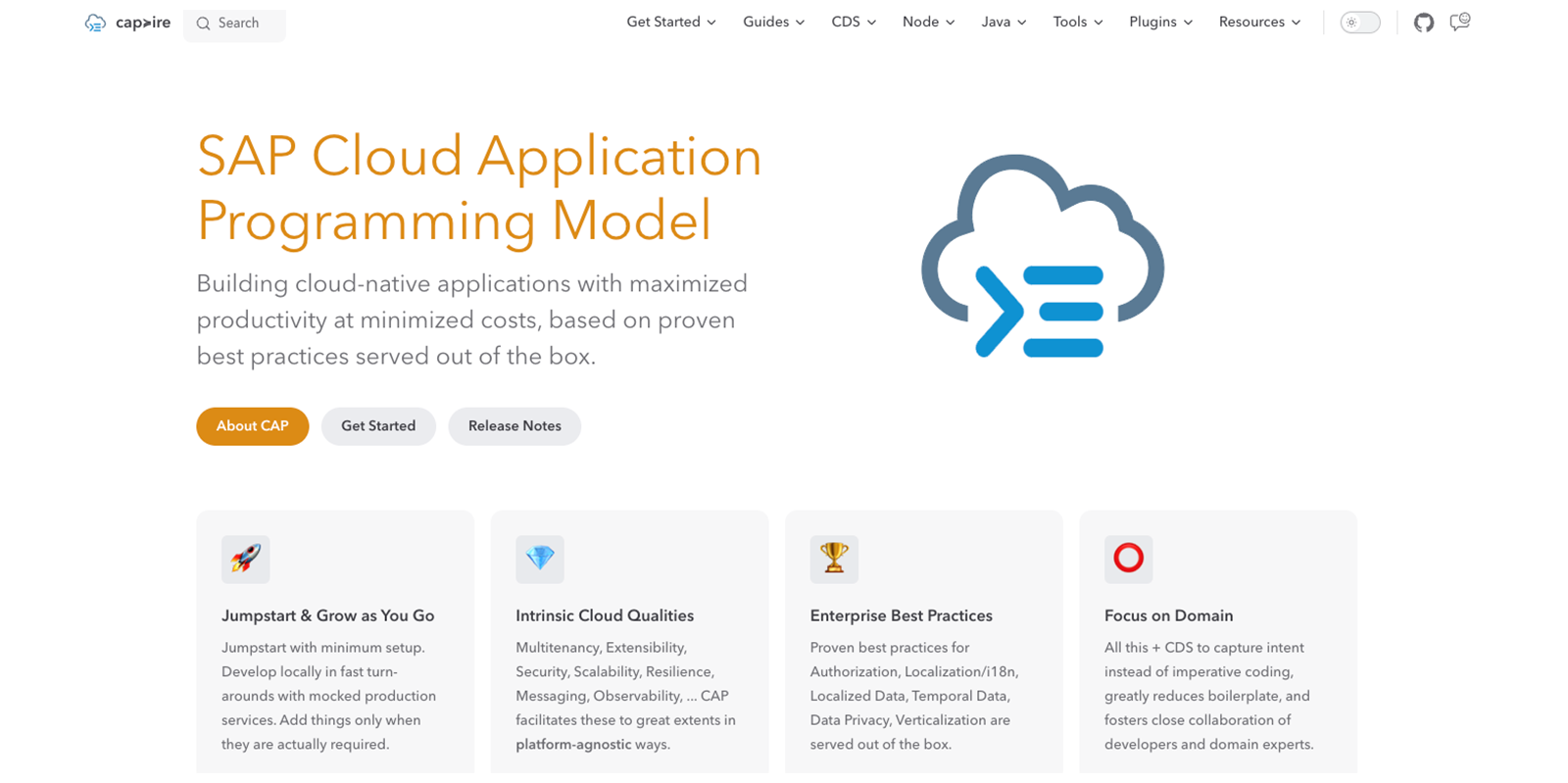Select the Focus on Domain title
Viewport: 1568px width, 783px height.
(1169, 615)
